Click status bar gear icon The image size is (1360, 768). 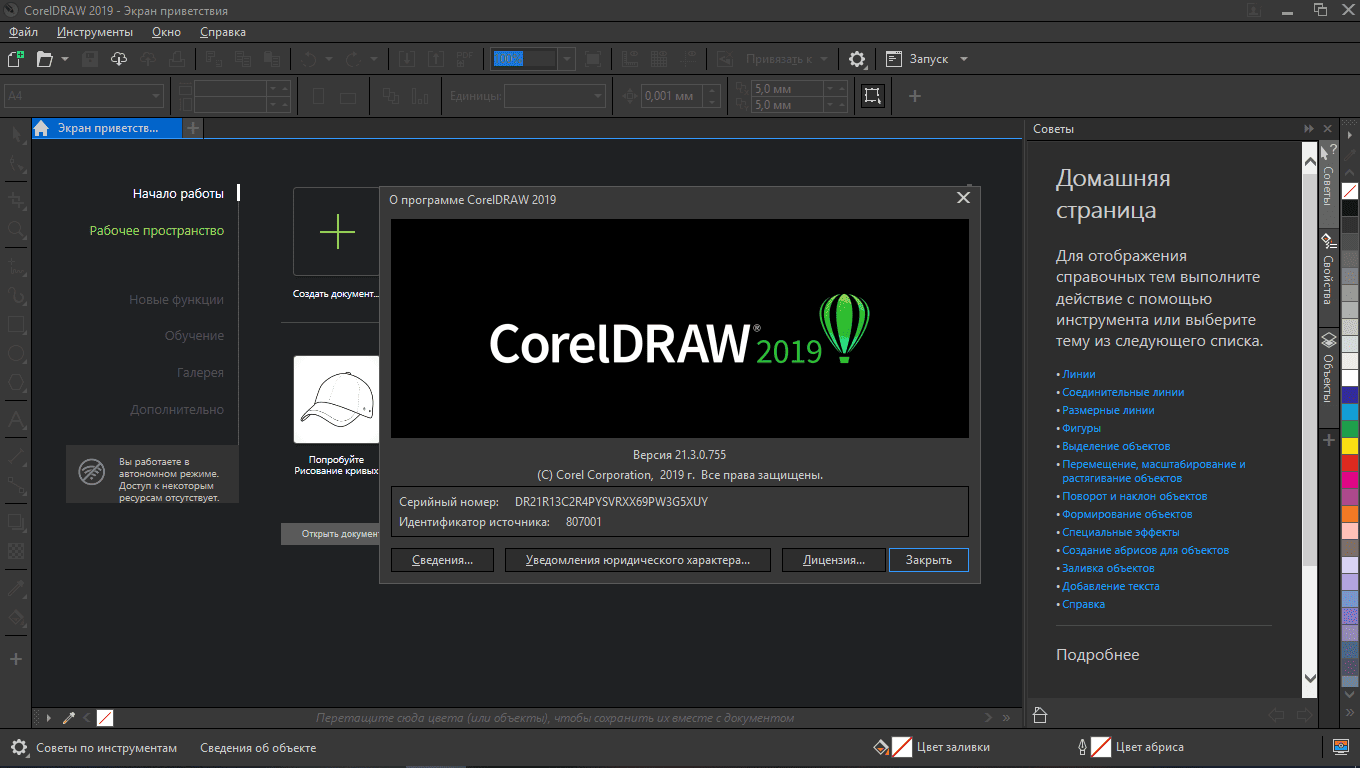(x=18, y=747)
